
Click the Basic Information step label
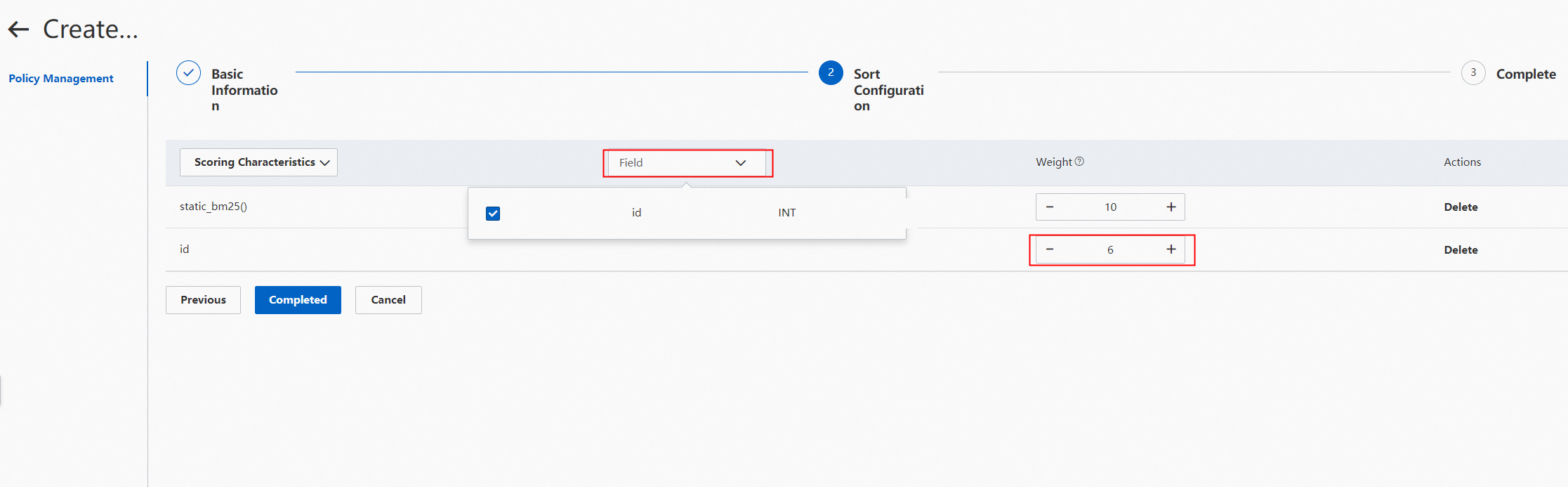click(244, 90)
